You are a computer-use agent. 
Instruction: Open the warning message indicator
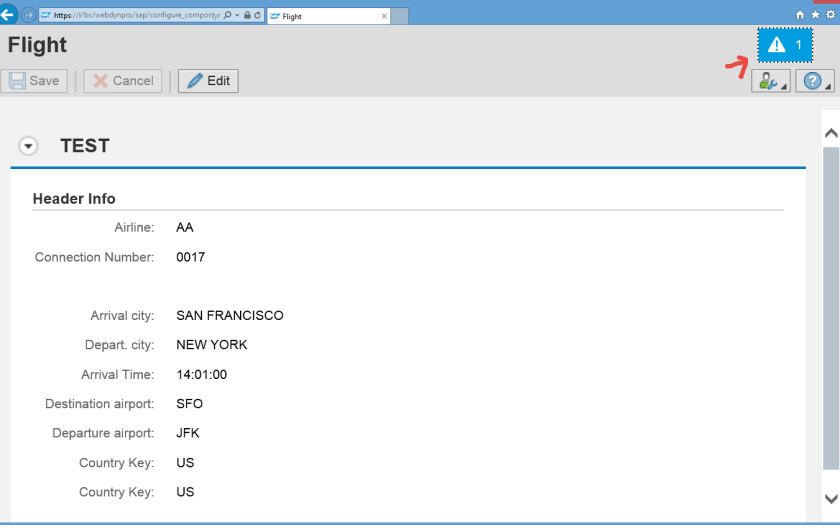click(785, 45)
